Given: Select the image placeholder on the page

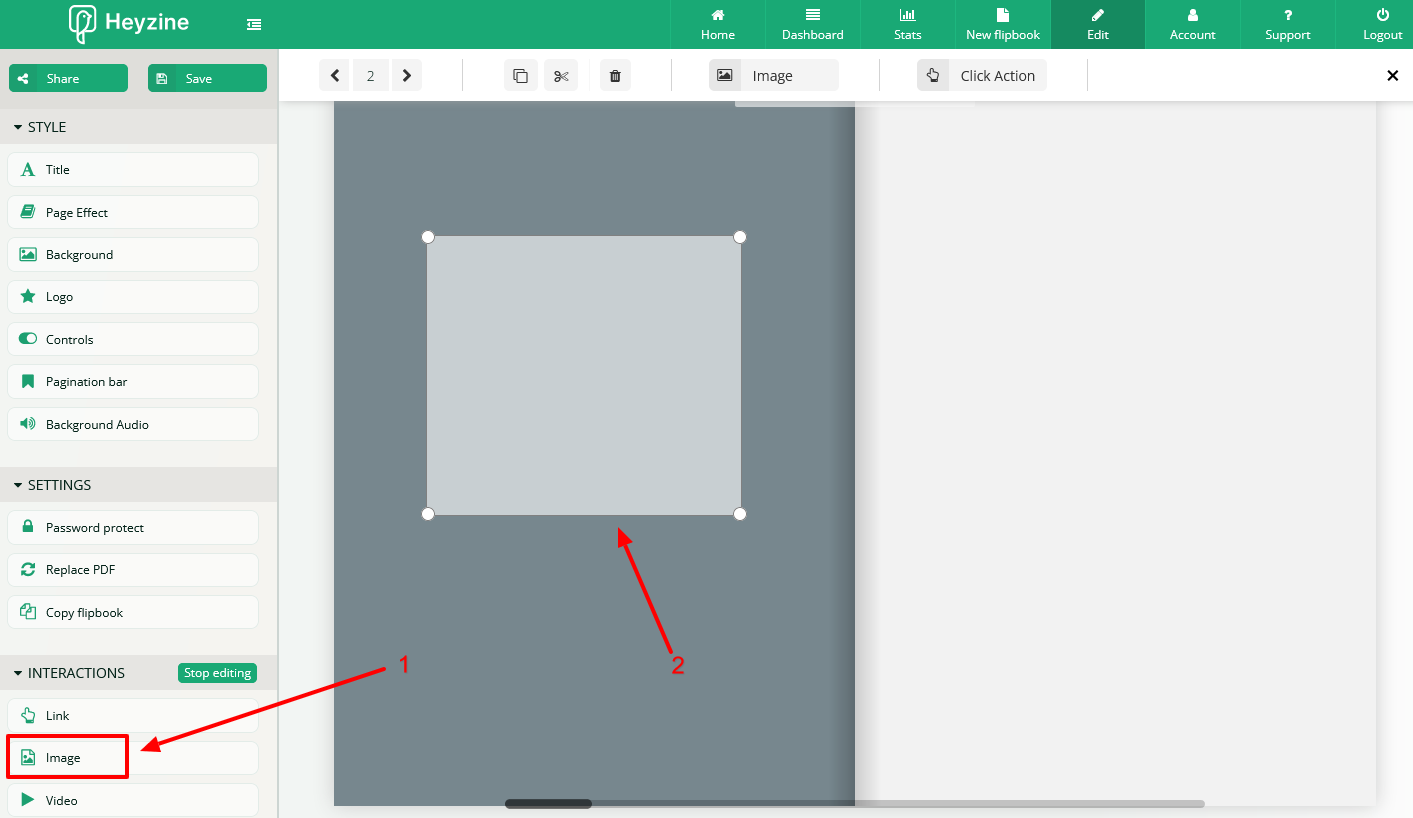Looking at the screenshot, I should [584, 376].
